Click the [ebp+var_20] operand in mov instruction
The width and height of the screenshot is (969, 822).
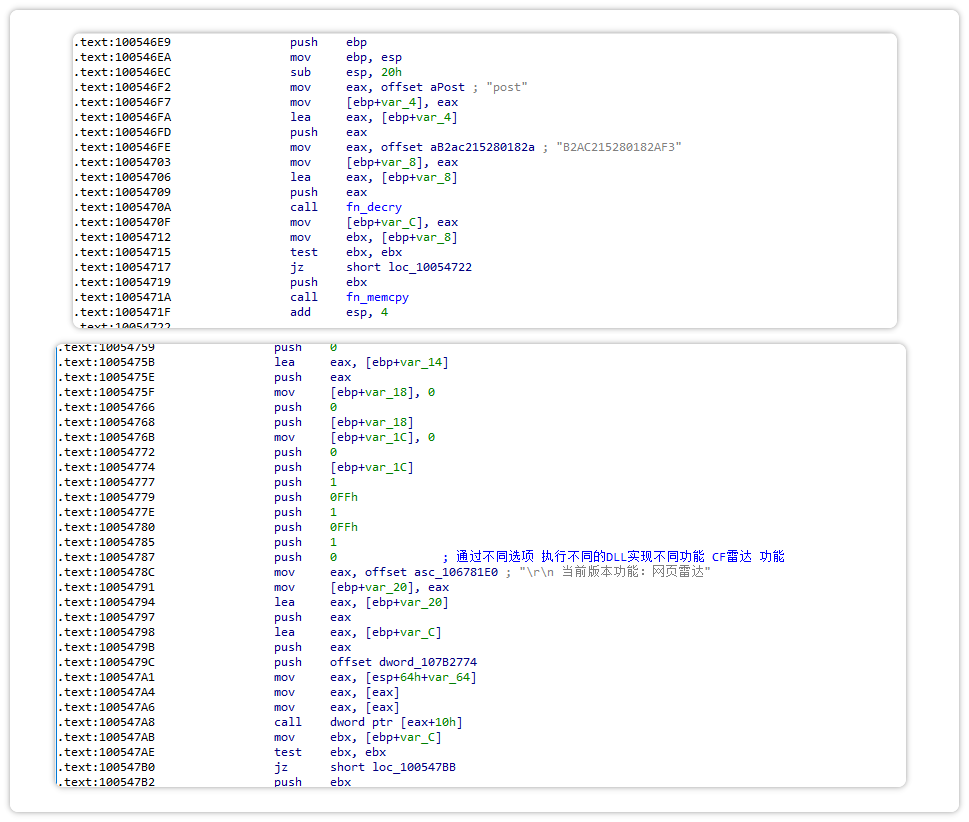point(372,587)
